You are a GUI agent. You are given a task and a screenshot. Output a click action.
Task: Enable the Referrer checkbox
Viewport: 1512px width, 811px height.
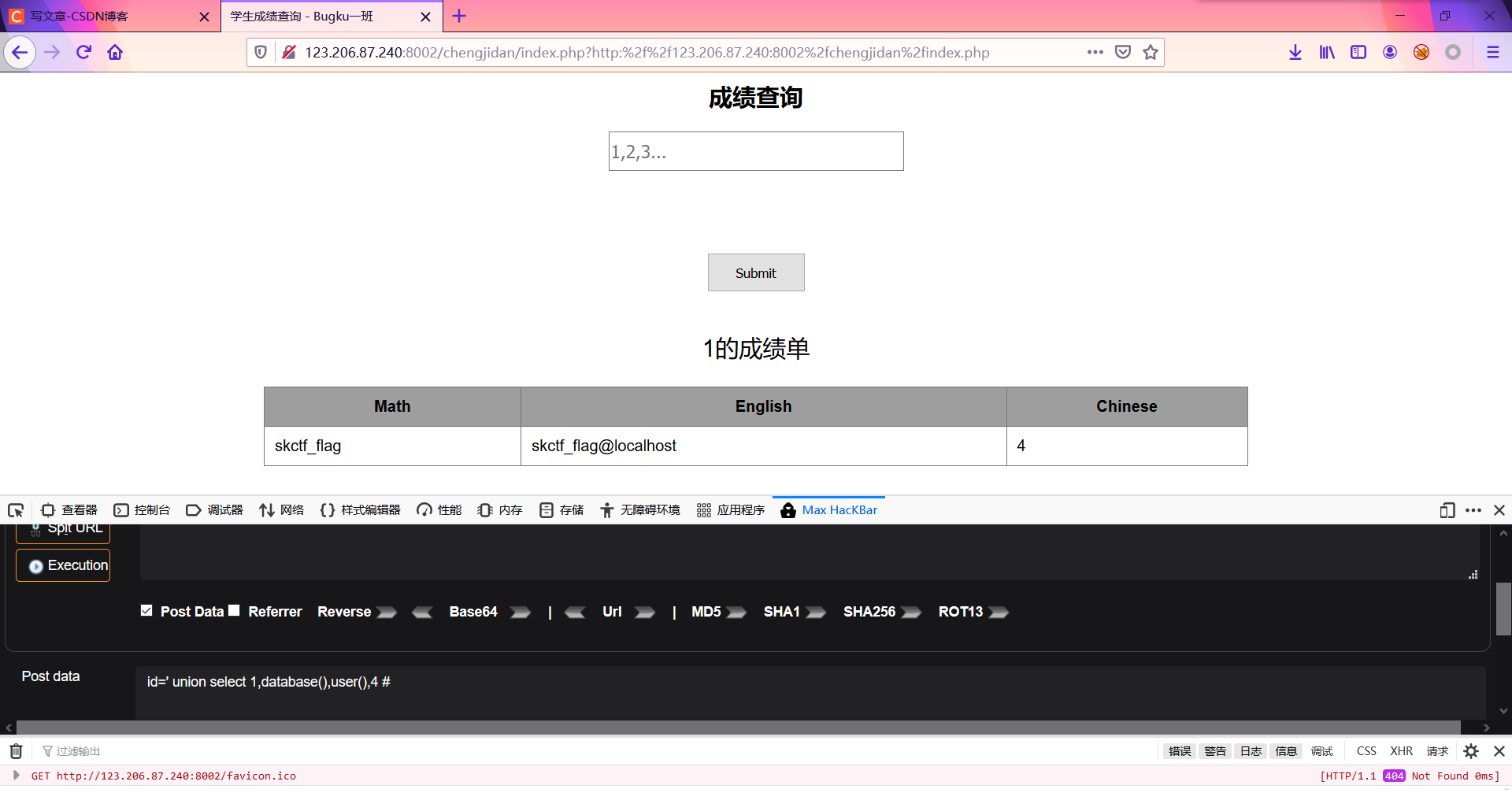[233, 609]
